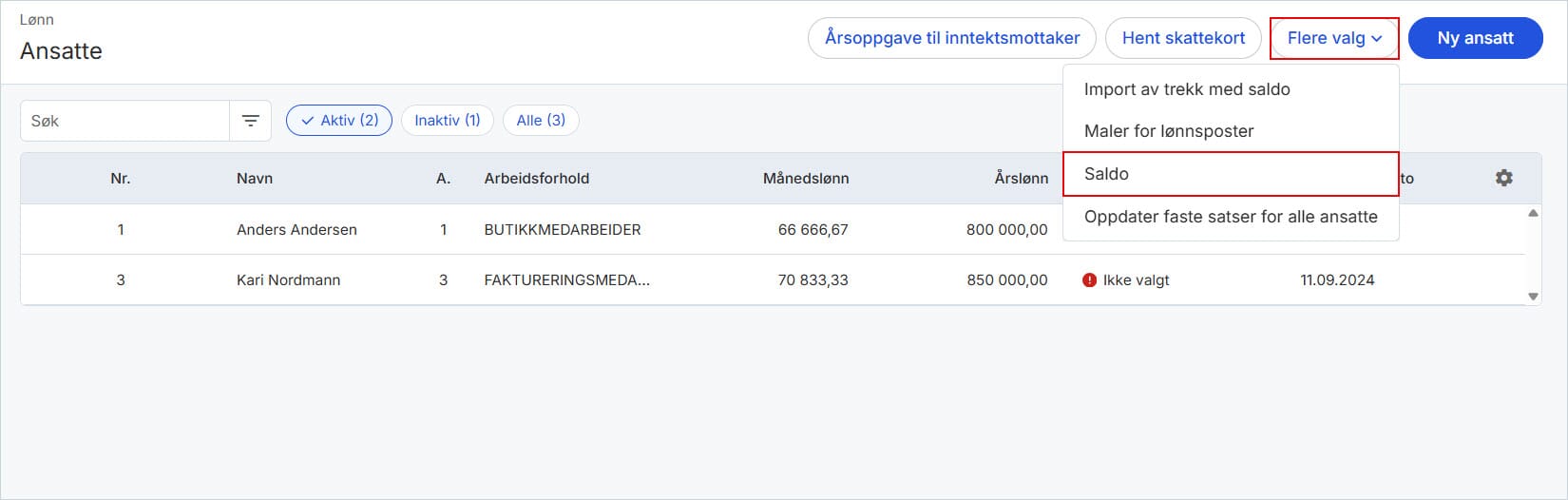Viewport: 1568px width, 500px height.
Task: Sort by the Månedslønn column header
Action: click(x=806, y=179)
